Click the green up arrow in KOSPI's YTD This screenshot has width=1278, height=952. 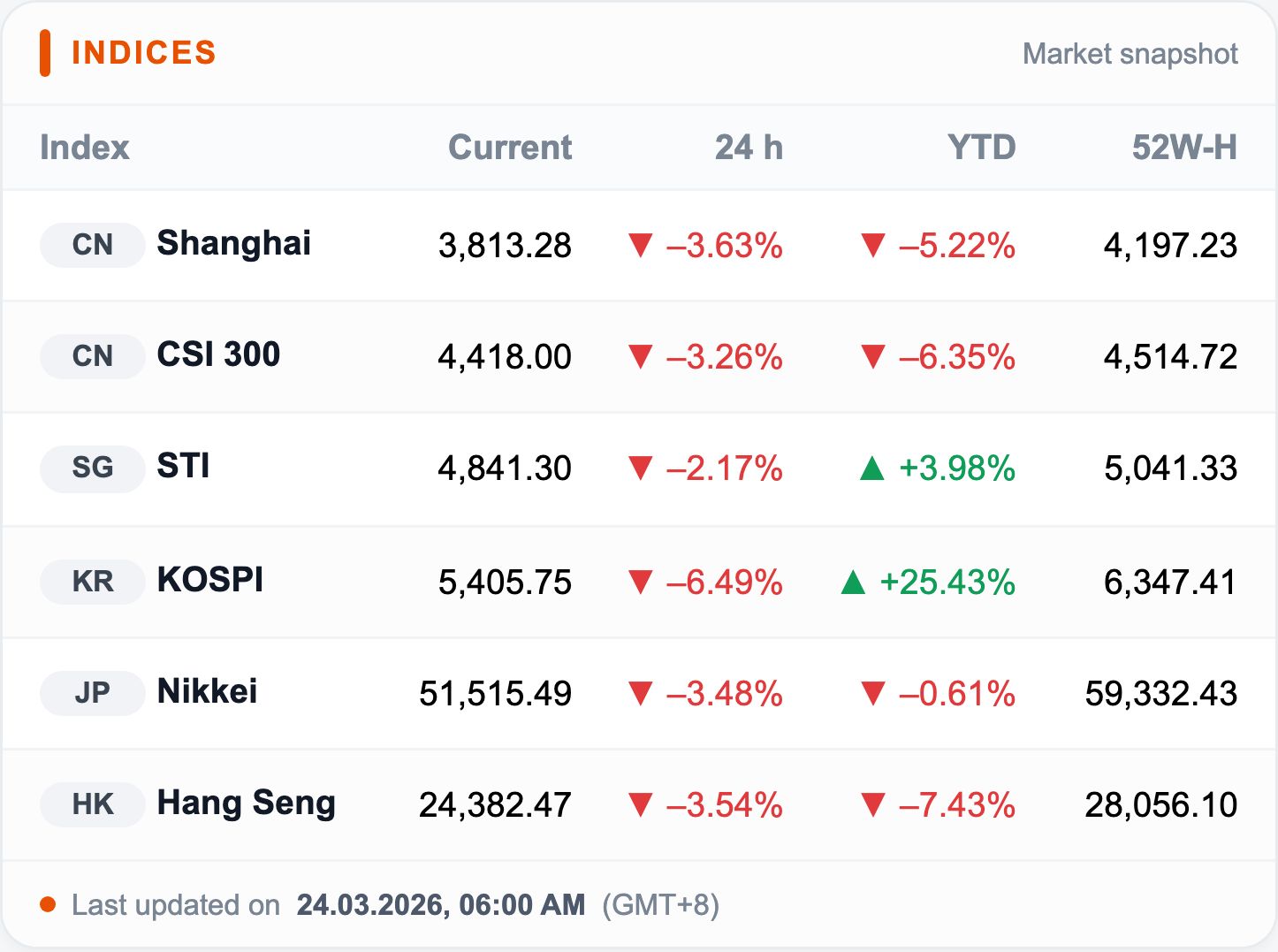pyautogui.click(x=853, y=583)
